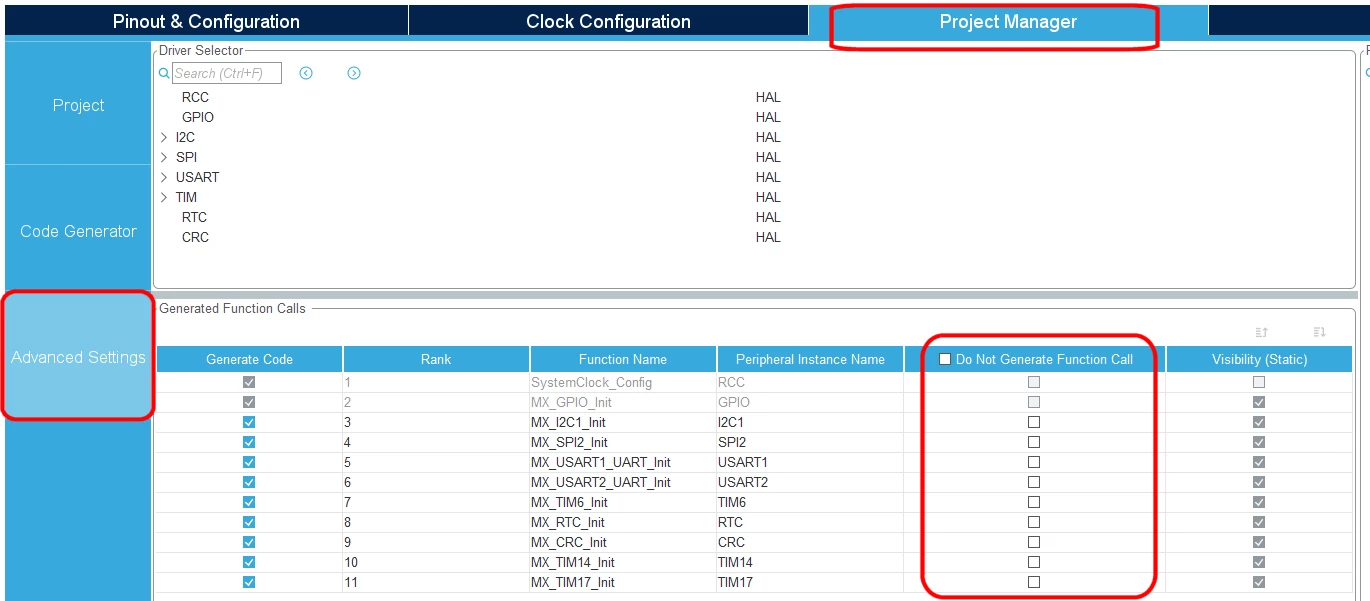Click rank cell 3

click(x=436, y=422)
